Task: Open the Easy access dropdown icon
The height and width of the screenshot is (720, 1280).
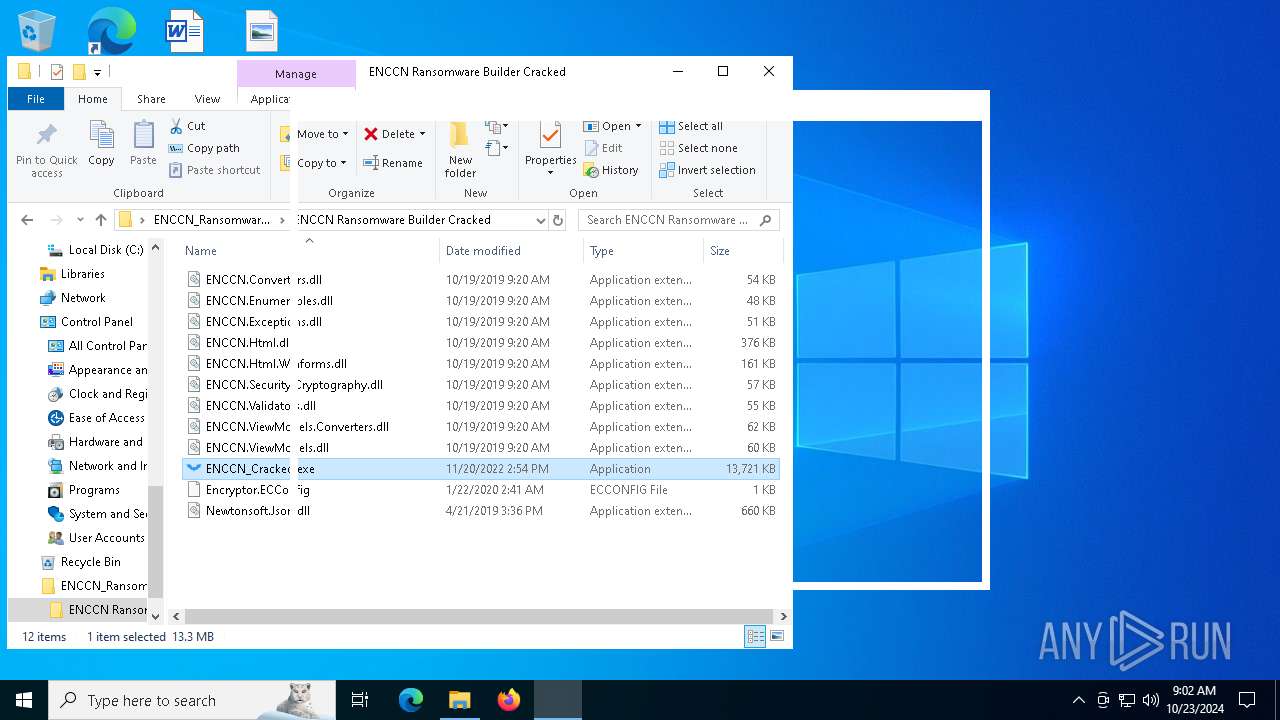Action: [497, 148]
